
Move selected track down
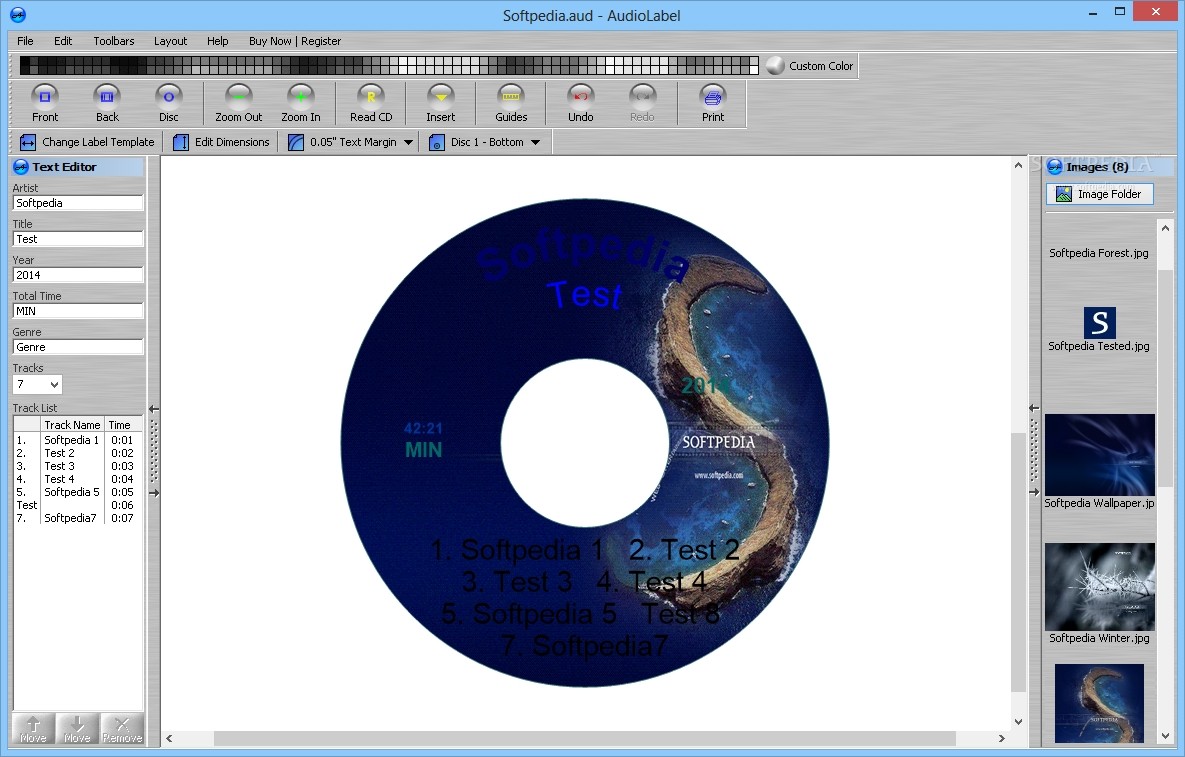(77, 729)
